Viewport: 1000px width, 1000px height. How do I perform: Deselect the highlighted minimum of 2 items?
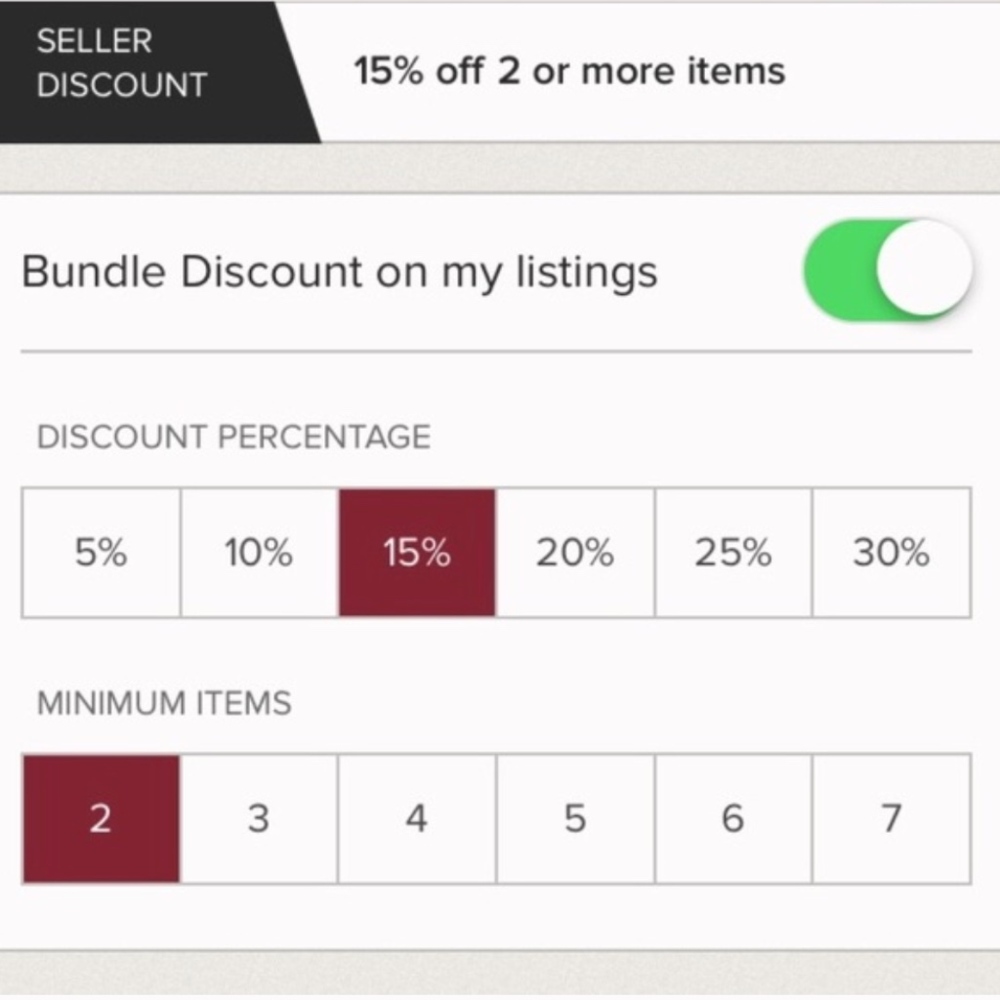coord(99,818)
